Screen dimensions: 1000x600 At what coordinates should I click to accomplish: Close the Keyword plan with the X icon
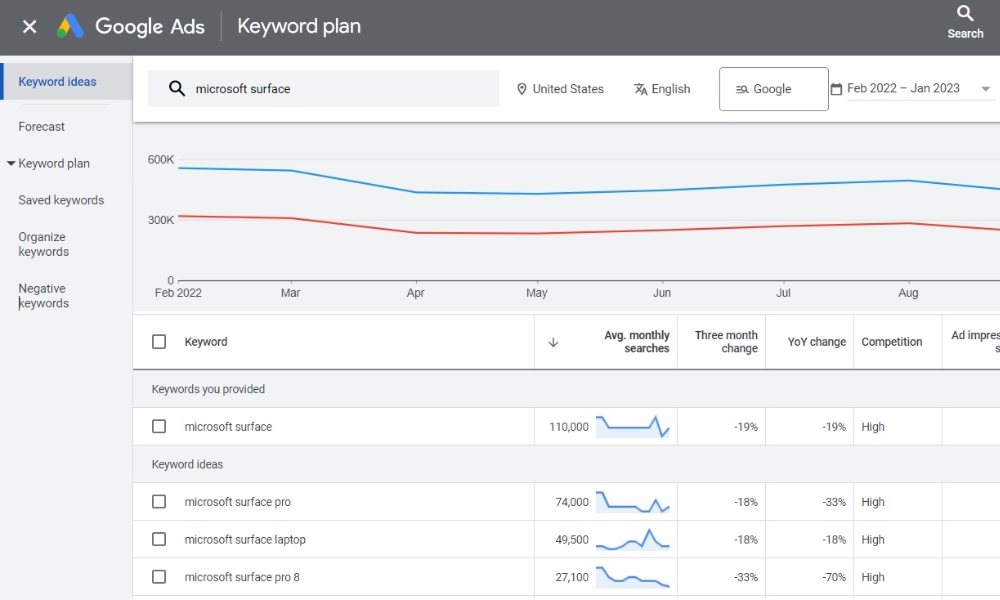tap(29, 26)
